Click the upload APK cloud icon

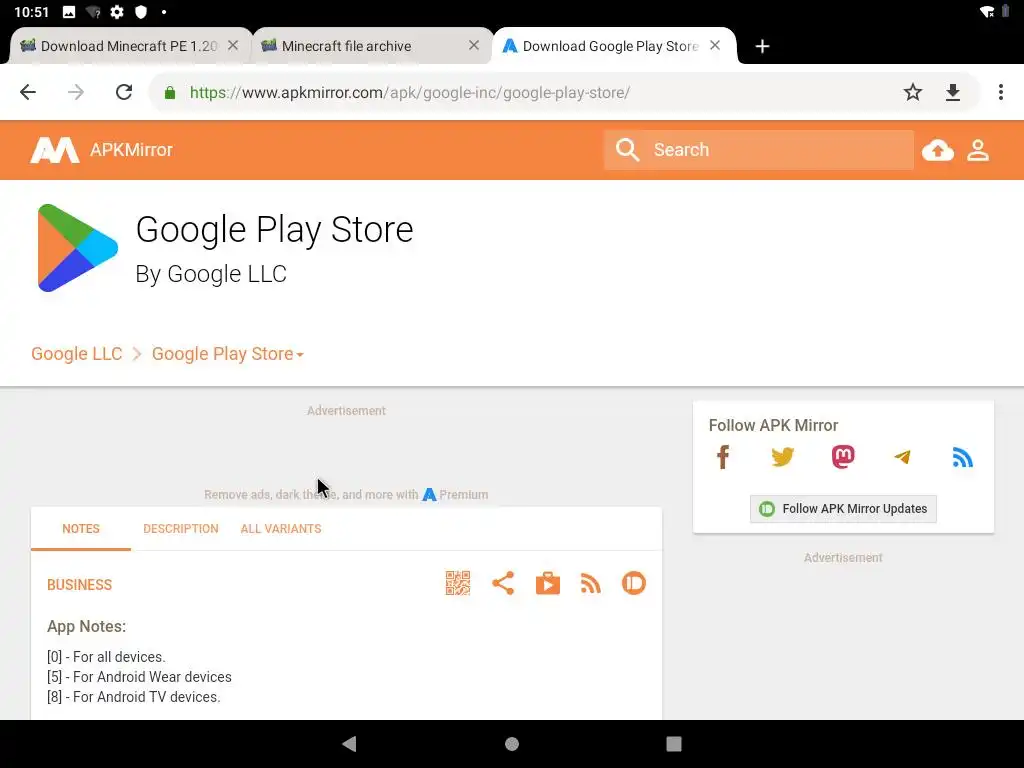coord(938,150)
